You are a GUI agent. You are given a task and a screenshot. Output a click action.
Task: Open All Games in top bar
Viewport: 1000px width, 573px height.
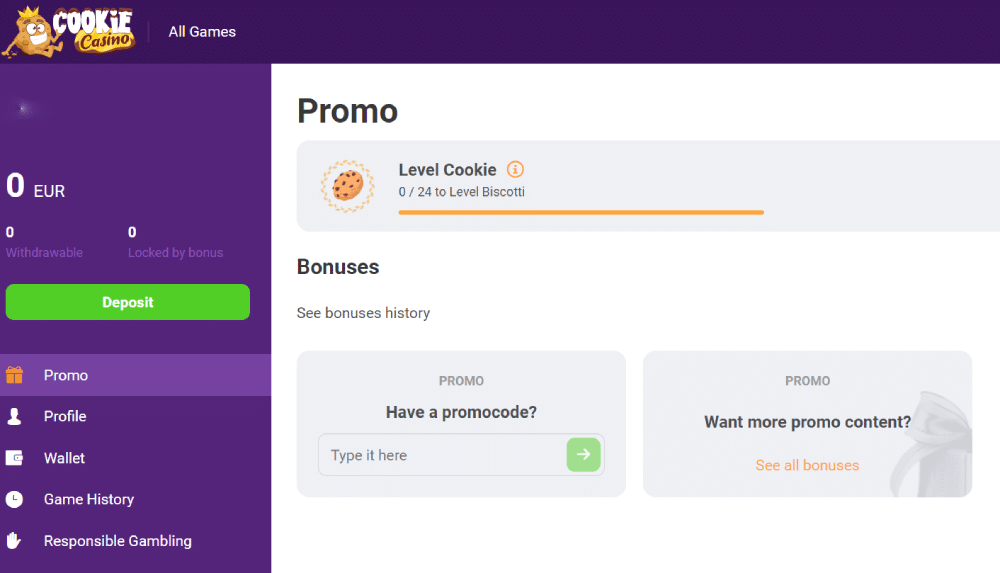(x=202, y=31)
